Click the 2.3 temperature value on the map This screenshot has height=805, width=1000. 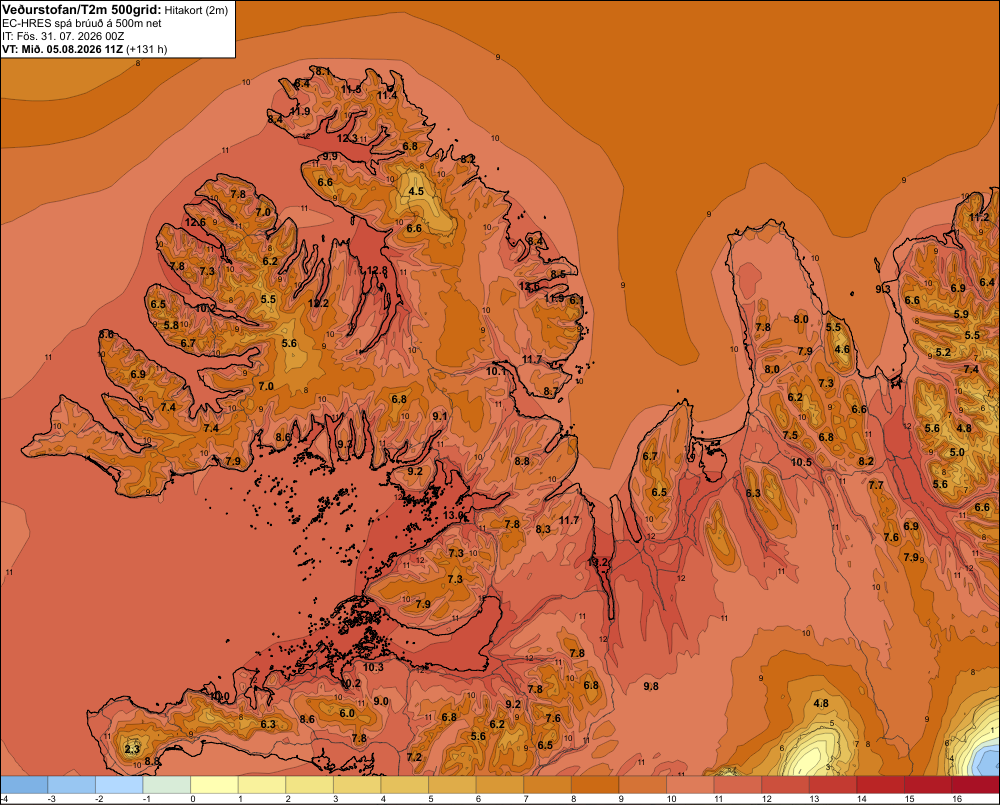pos(132,749)
